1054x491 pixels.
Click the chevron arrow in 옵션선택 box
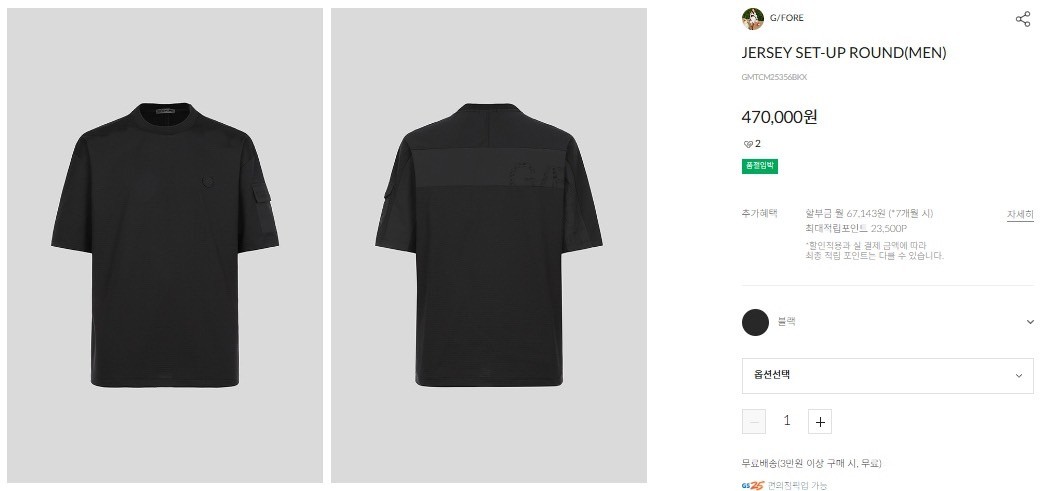point(1018,376)
